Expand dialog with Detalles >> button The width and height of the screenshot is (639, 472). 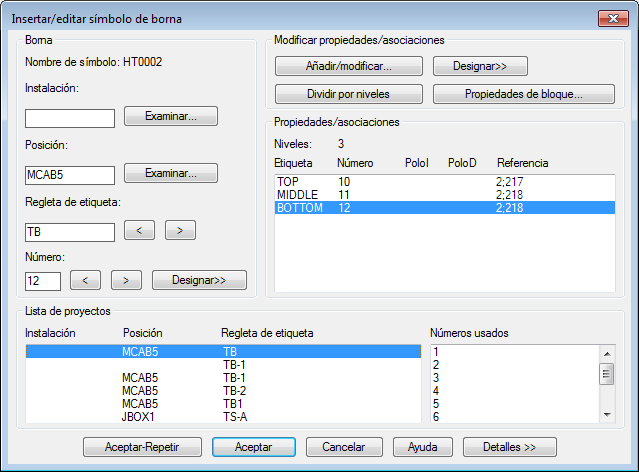pos(509,447)
